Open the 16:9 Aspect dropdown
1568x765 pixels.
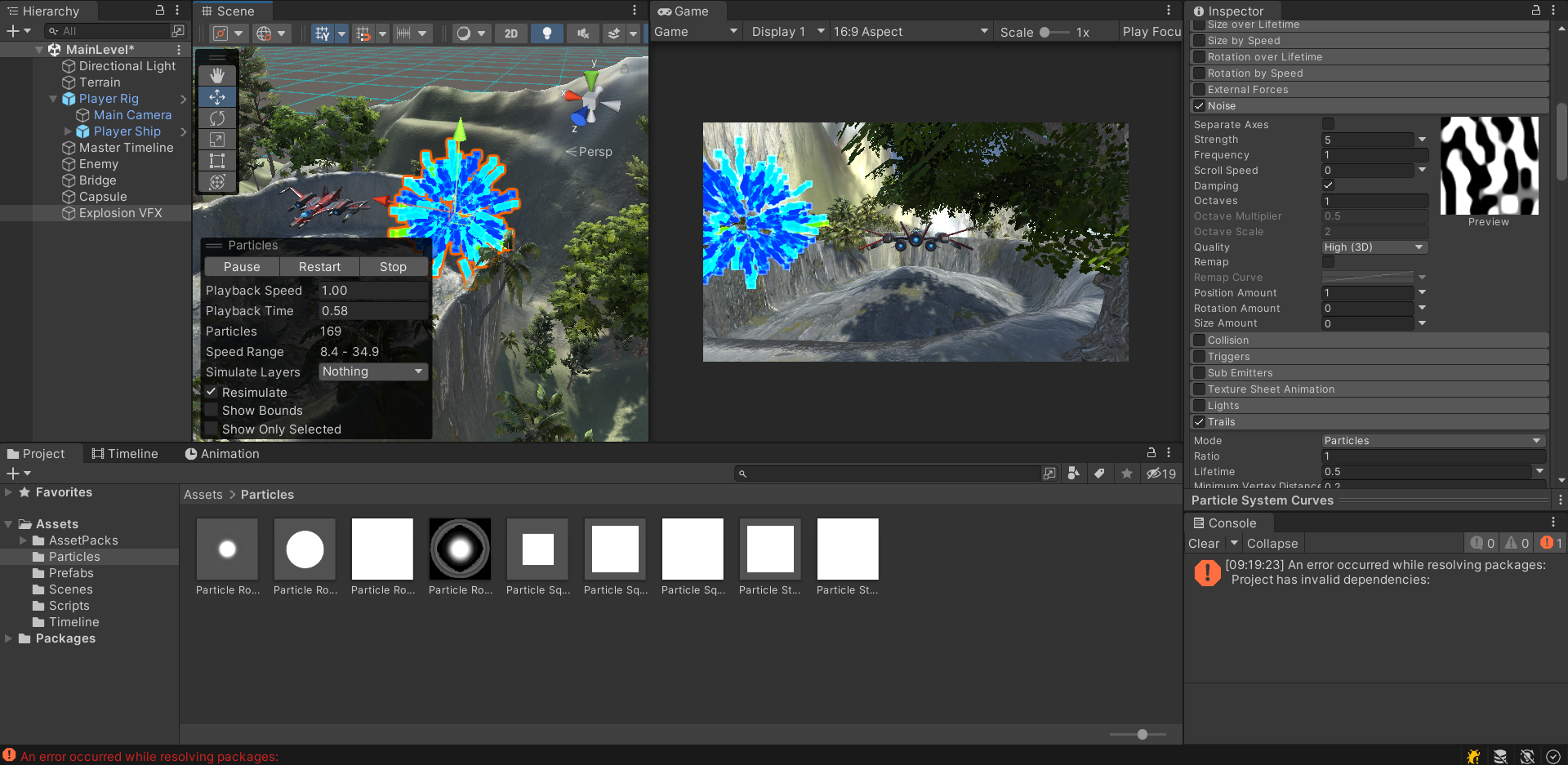point(911,32)
